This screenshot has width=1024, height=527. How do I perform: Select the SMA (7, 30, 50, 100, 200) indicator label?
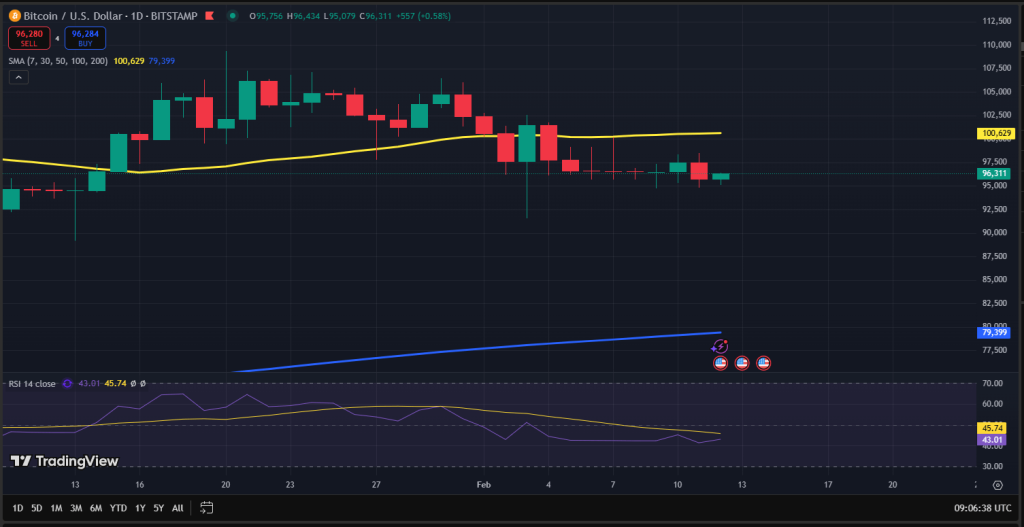point(59,61)
